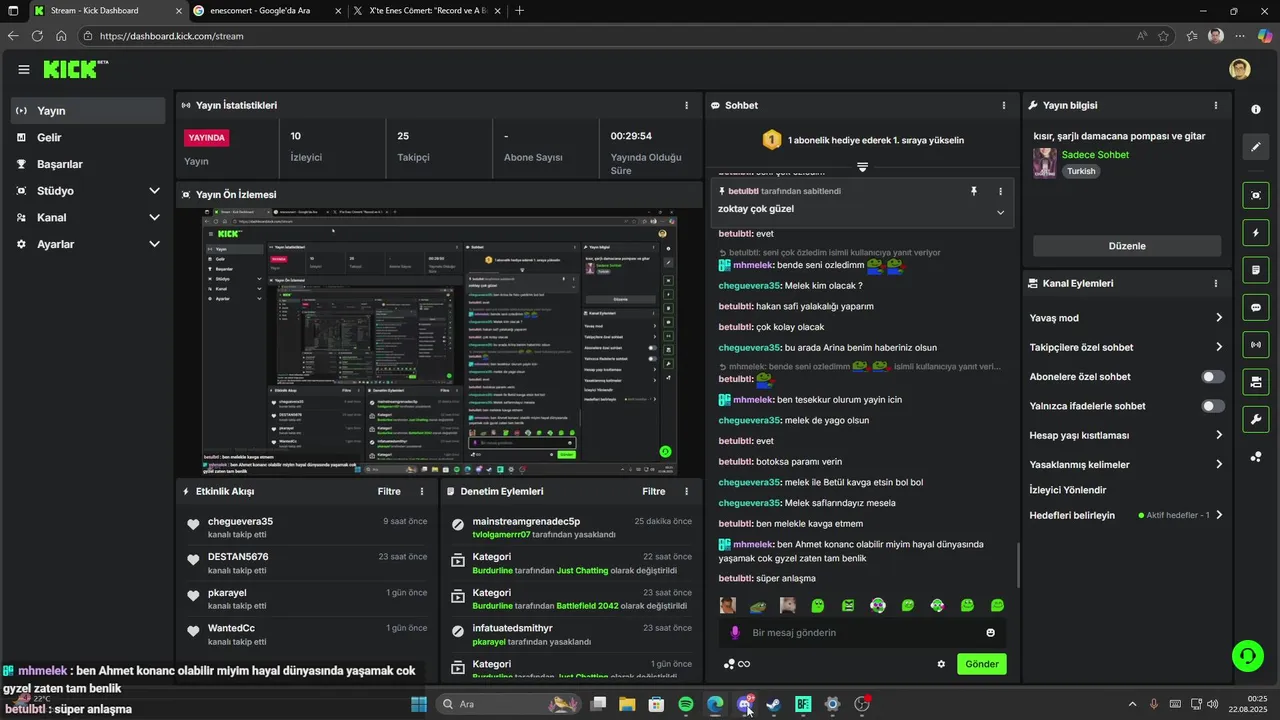The width and height of the screenshot is (1280, 720).
Task: Click the Bir mesaj gönderin field
Action: pyautogui.click(x=862, y=632)
